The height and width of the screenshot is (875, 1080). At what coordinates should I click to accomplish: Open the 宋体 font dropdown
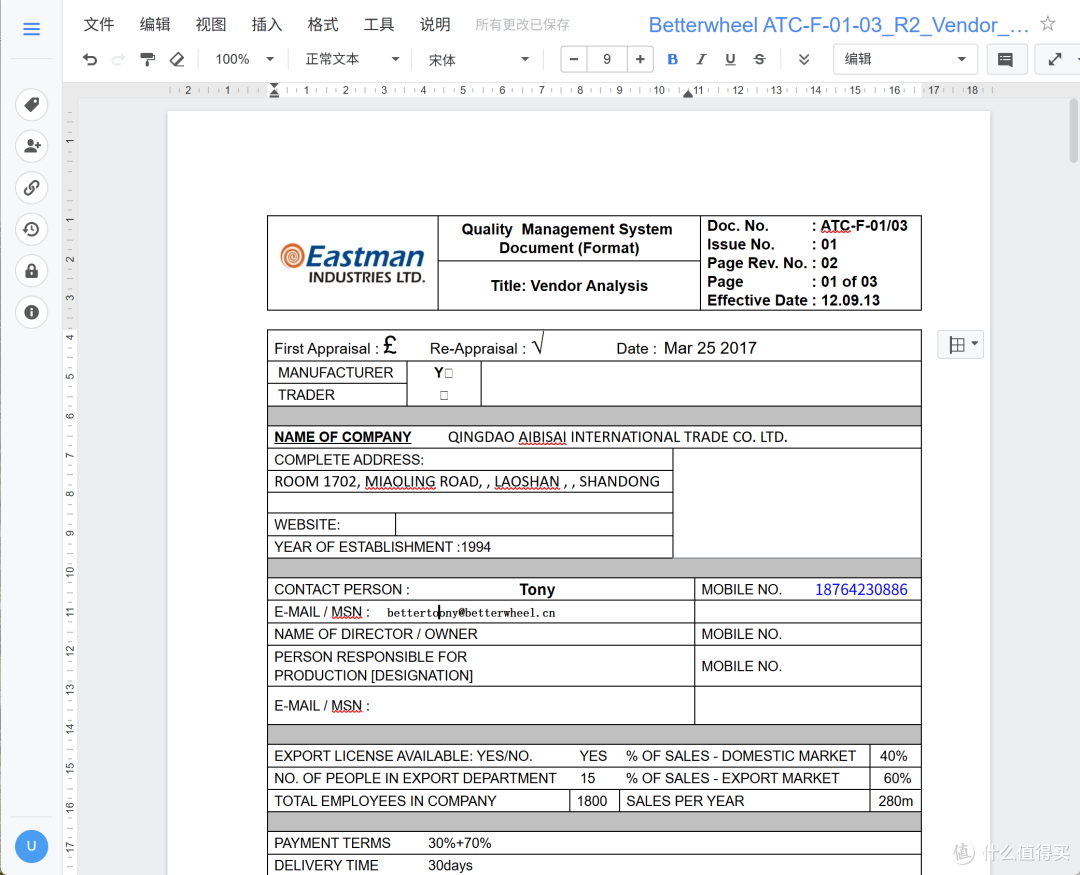point(479,59)
